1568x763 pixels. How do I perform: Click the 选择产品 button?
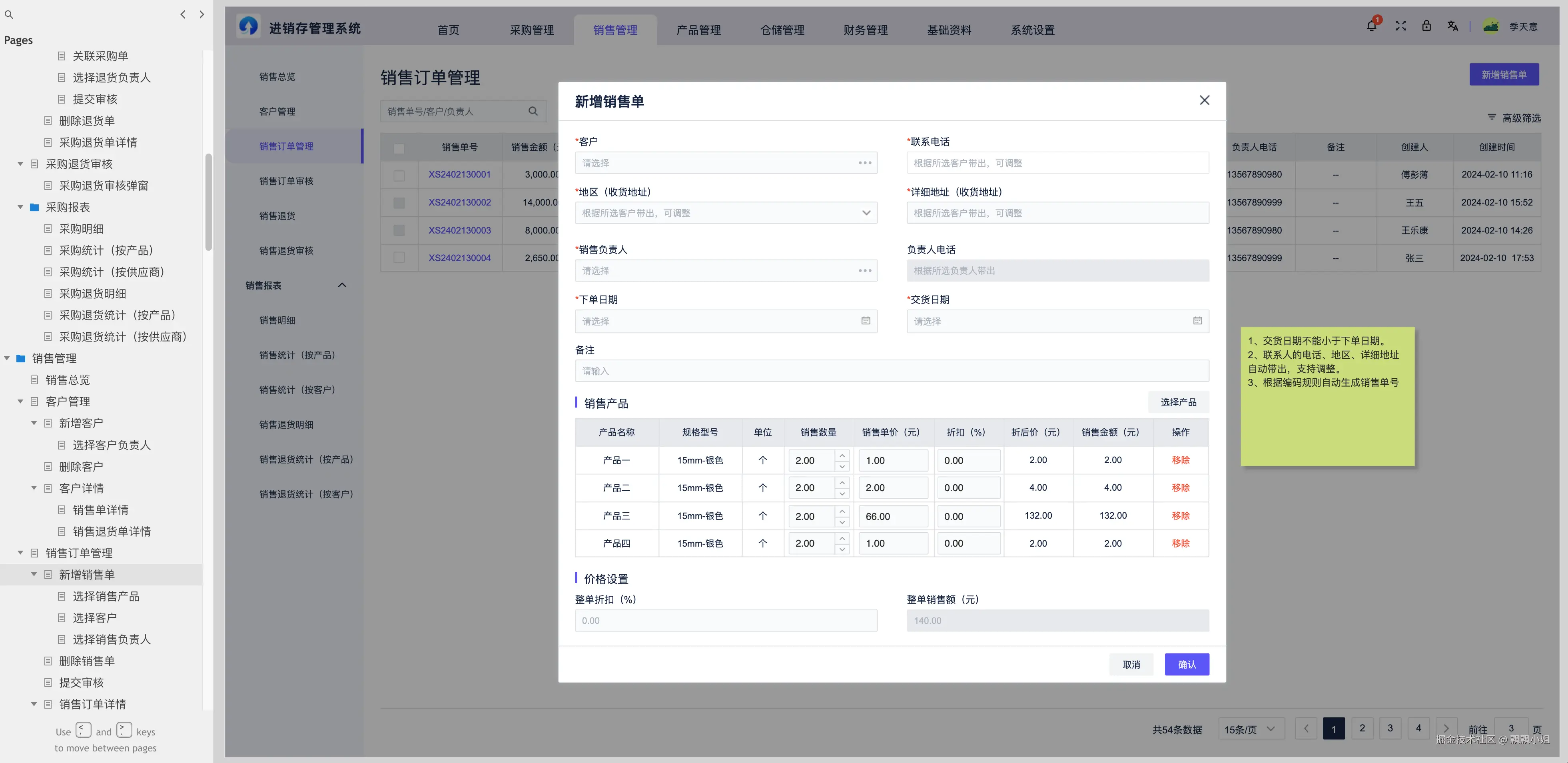pos(1179,402)
